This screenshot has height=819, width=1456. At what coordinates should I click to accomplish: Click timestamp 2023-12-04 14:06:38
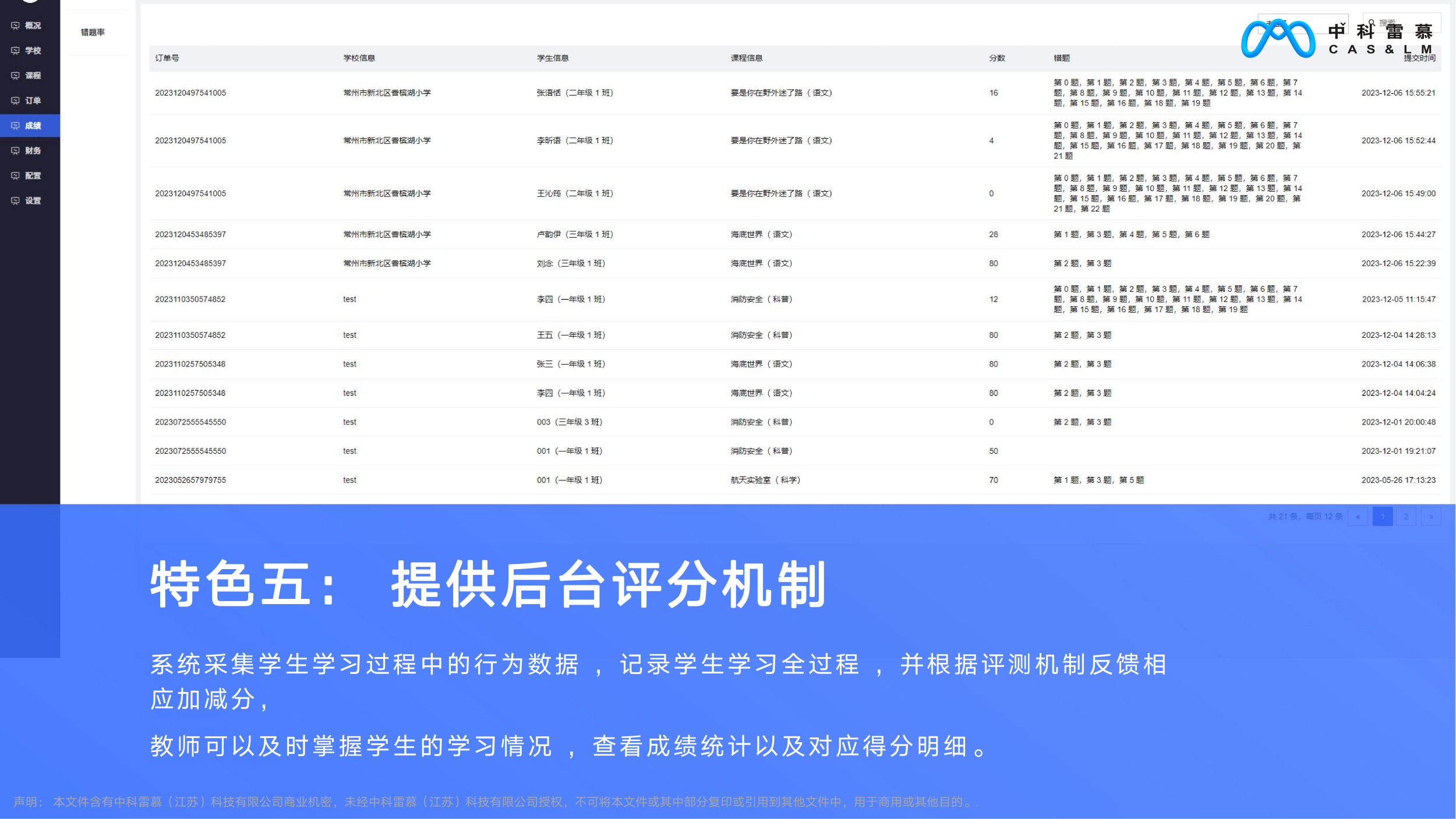click(x=1398, y=365)
